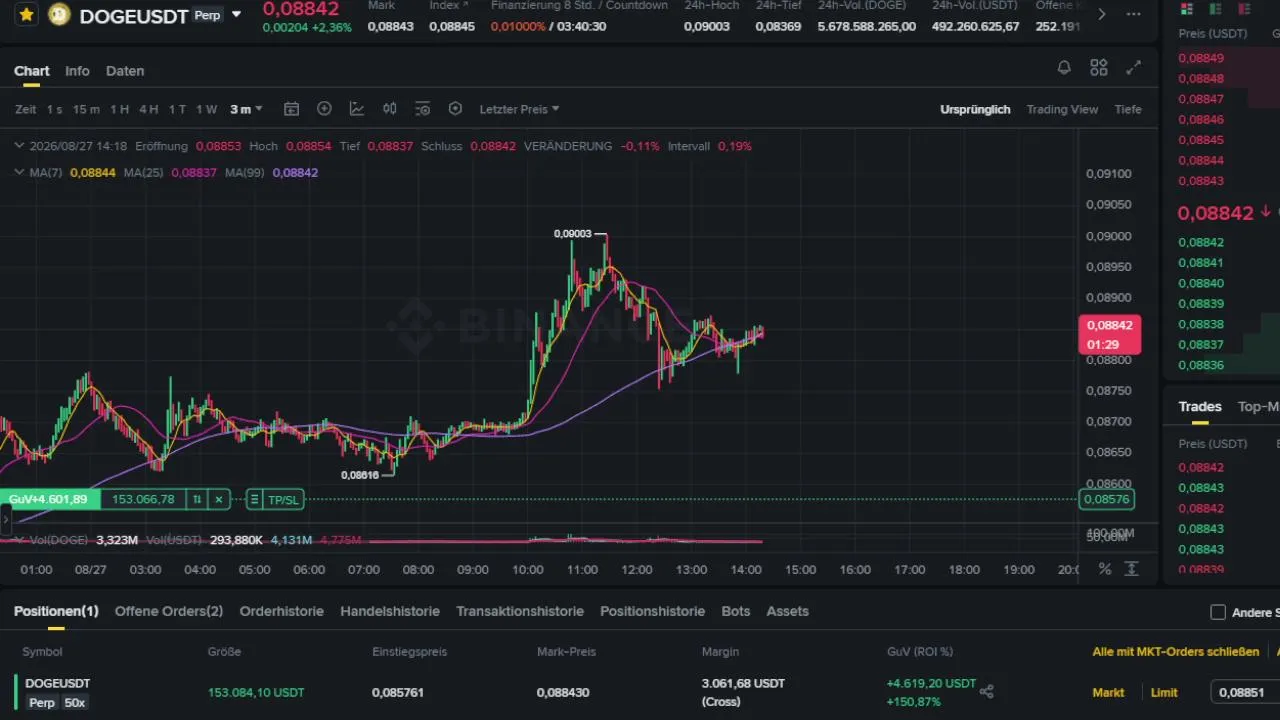Viewport: 1280px width, 720px height.
Task: Click the circled plus chart tool
Action: click(324, 109)
